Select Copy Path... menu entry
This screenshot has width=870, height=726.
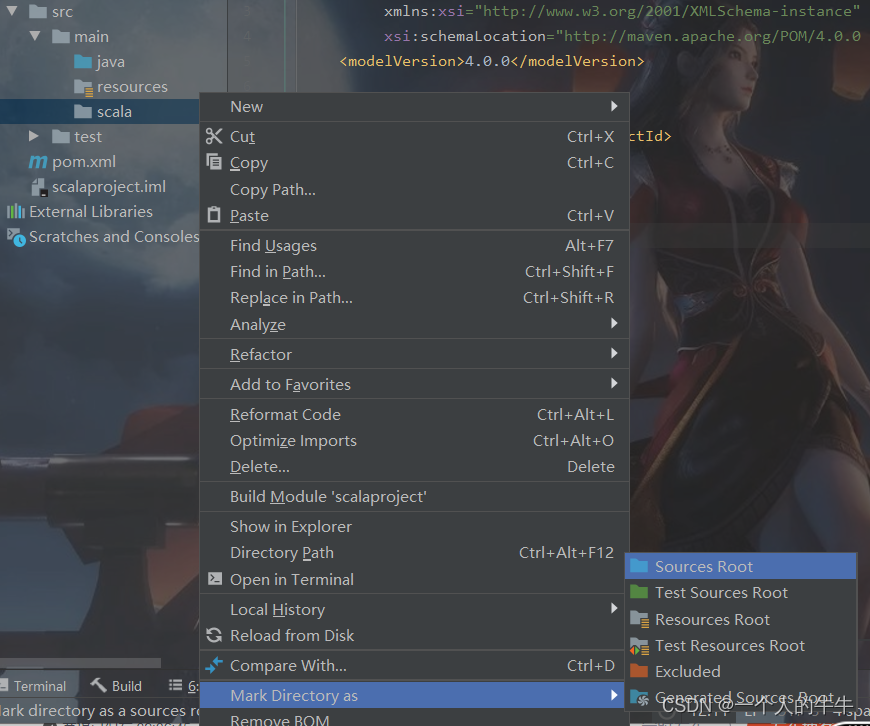[x=414, y=190]
